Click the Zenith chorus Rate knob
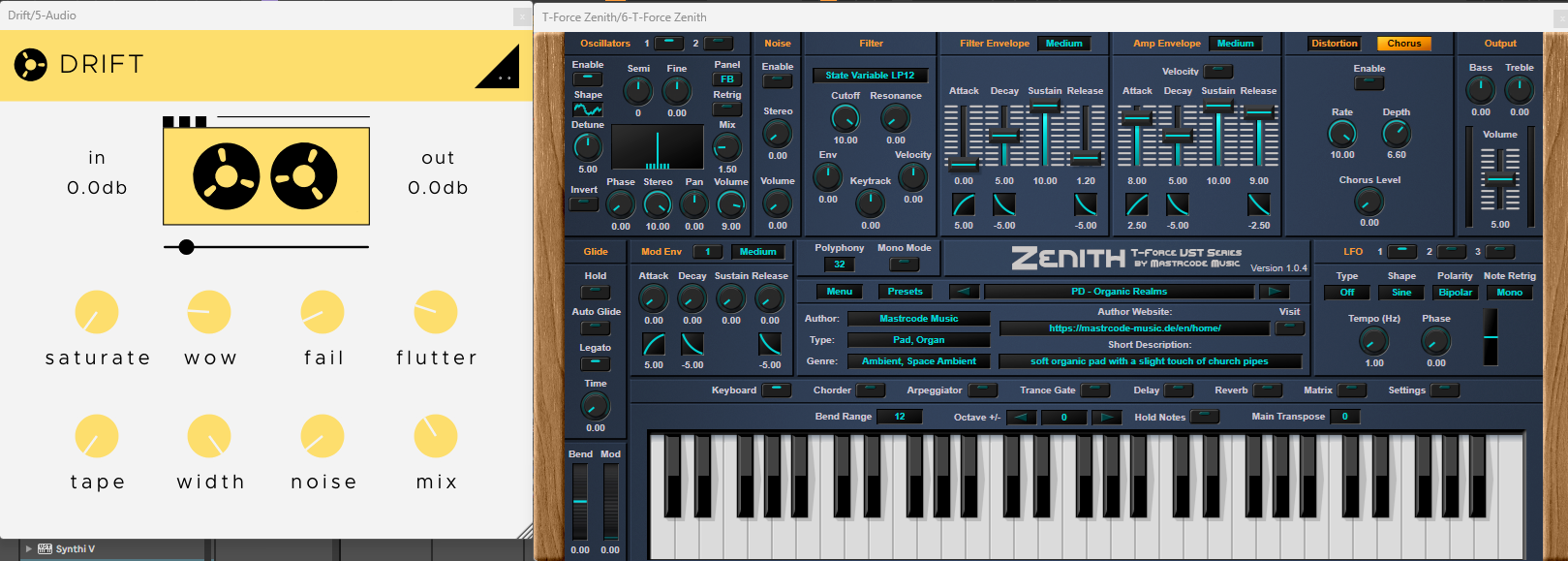This screenshot has width=1568, height=561. tap(1342, 134)
